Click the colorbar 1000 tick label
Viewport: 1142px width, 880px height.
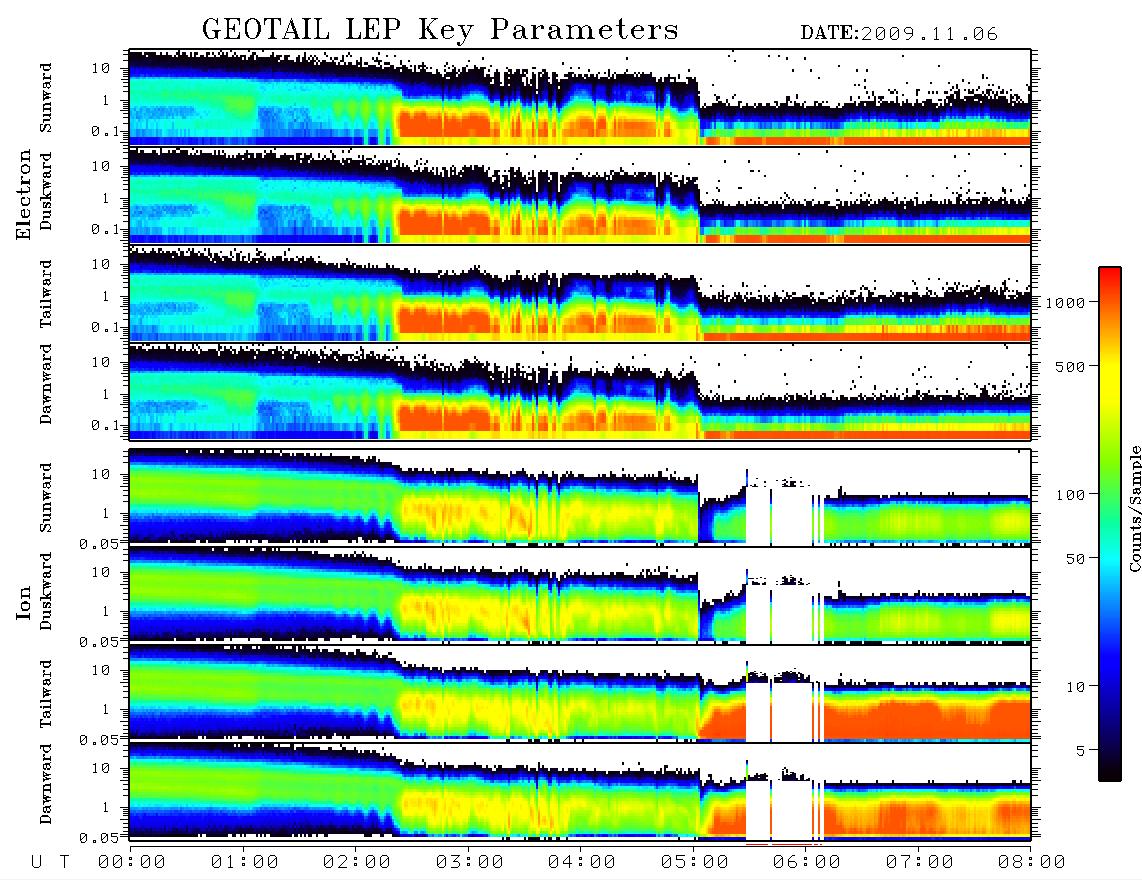pyautogui.click(x=1066, y=302)
